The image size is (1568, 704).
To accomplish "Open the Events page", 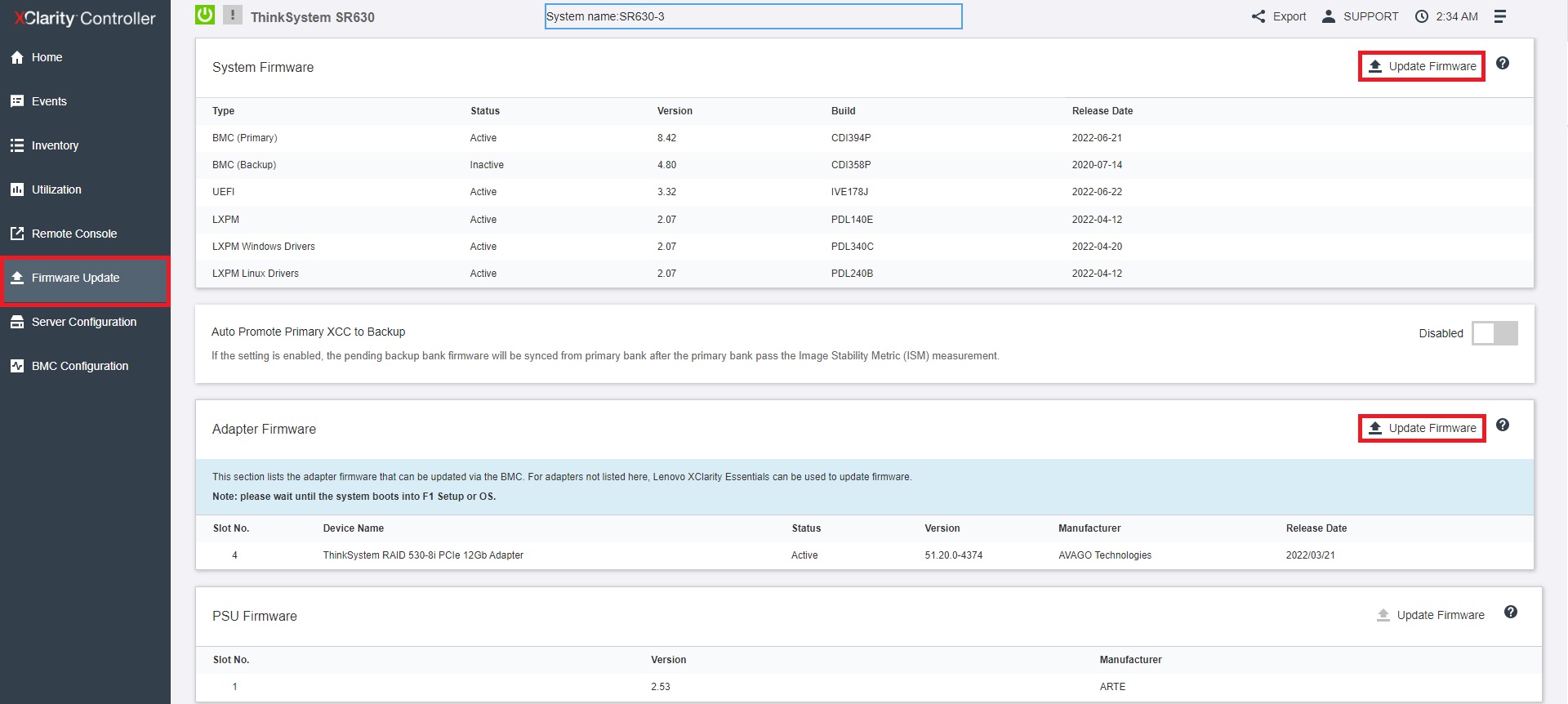I will click(49, 101).
